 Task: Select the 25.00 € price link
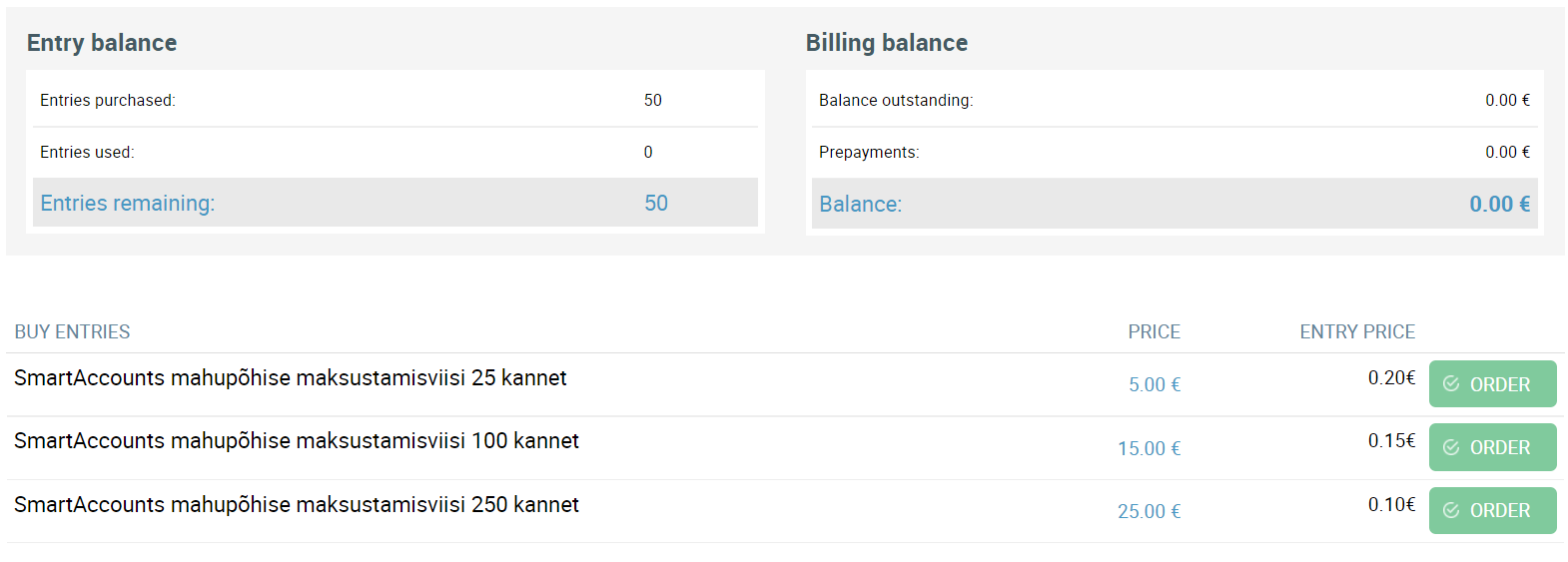[x=1149, y=511]
